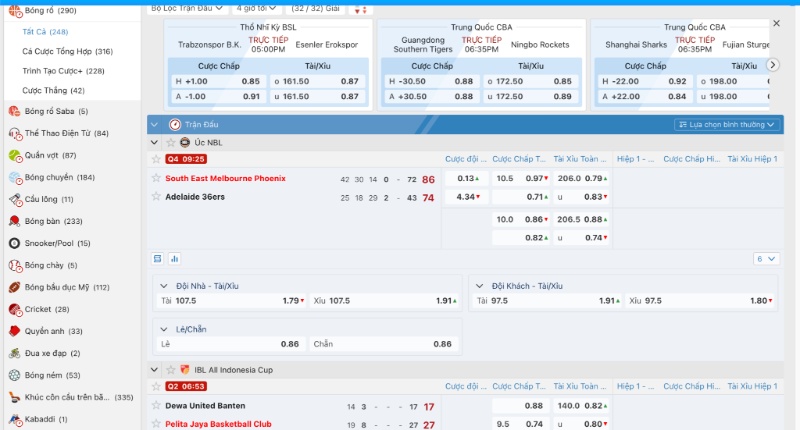Select Trình Tạo Cược+ (228)
Screen dimensions: 800x430
pos(63,71)
